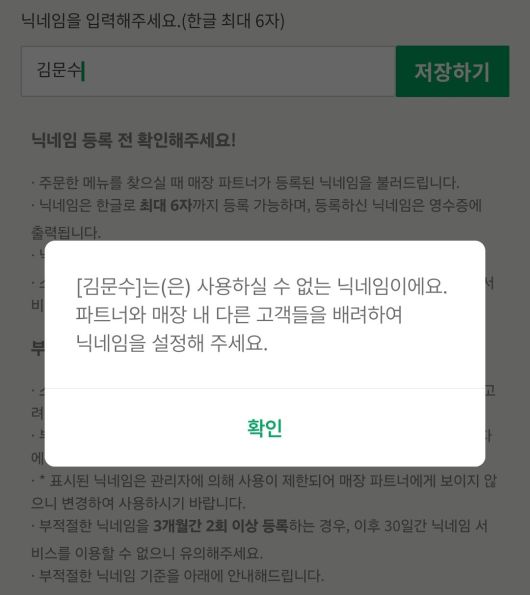Click the 닉네임을 설정해 주세요 dialog line

[171, 343]
